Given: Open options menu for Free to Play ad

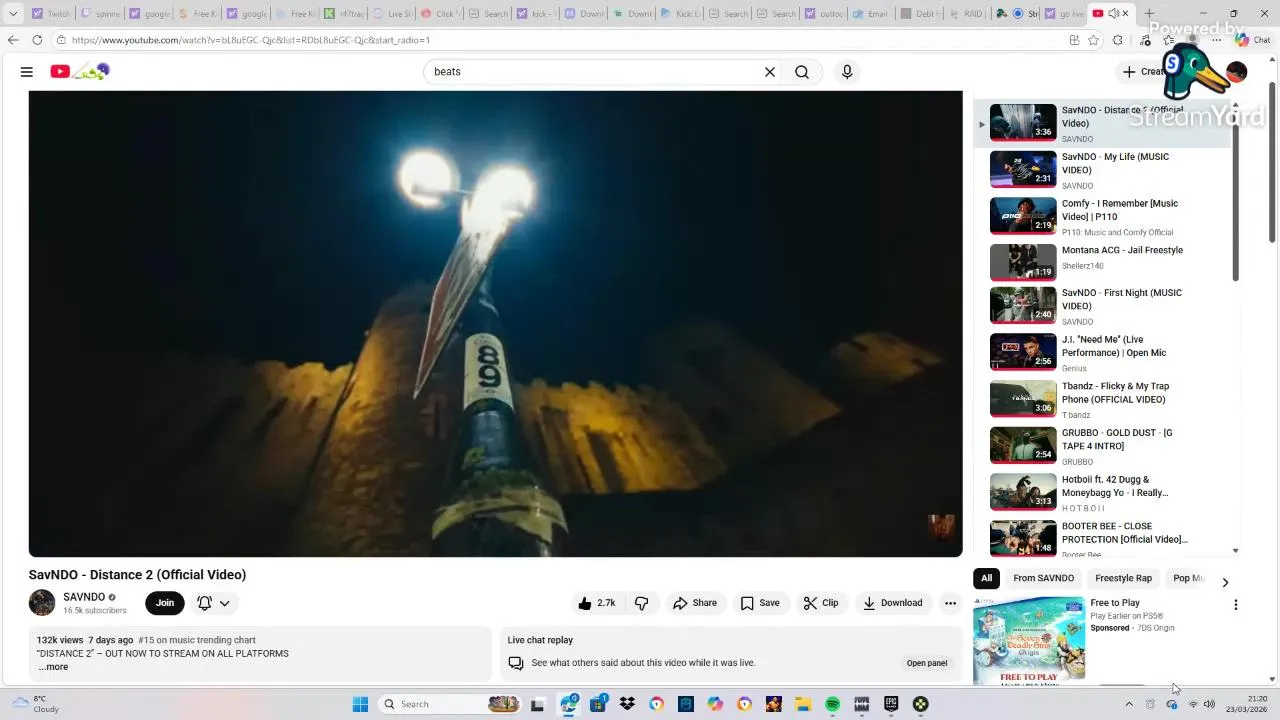Looking at the screenshot, I should tap(1235, 605).
